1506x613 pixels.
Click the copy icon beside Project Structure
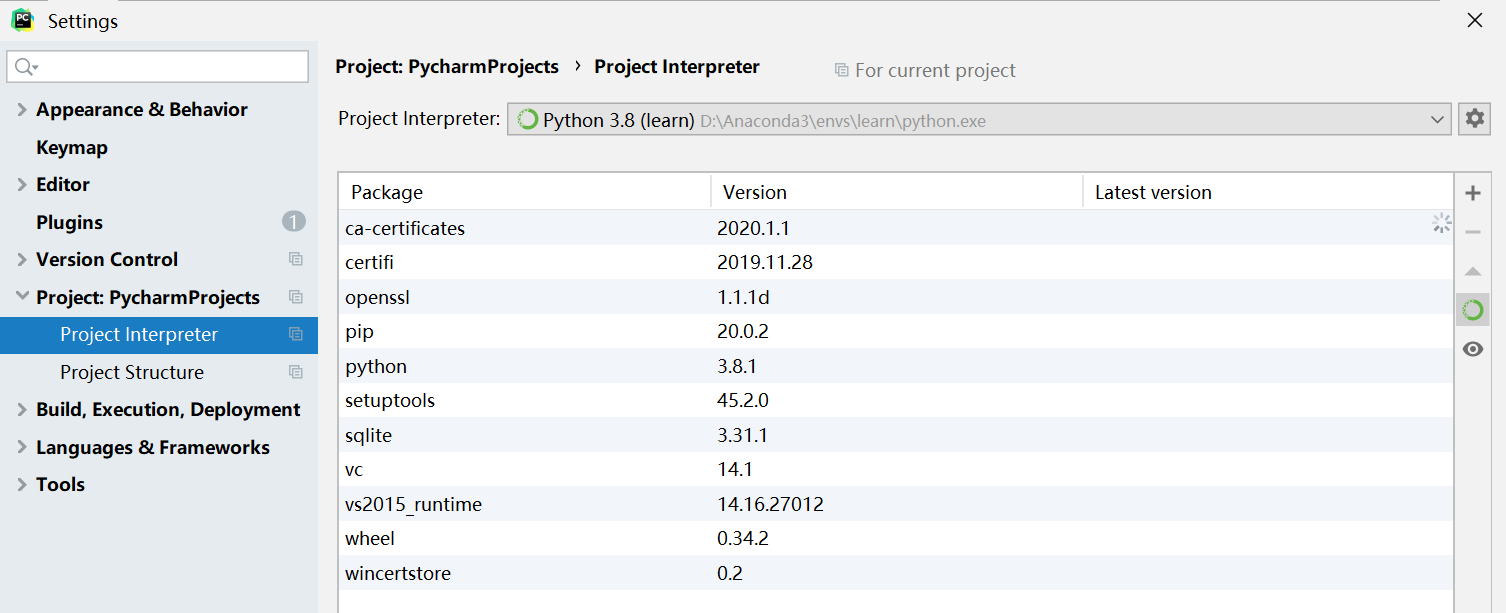[x=296, y=372]
